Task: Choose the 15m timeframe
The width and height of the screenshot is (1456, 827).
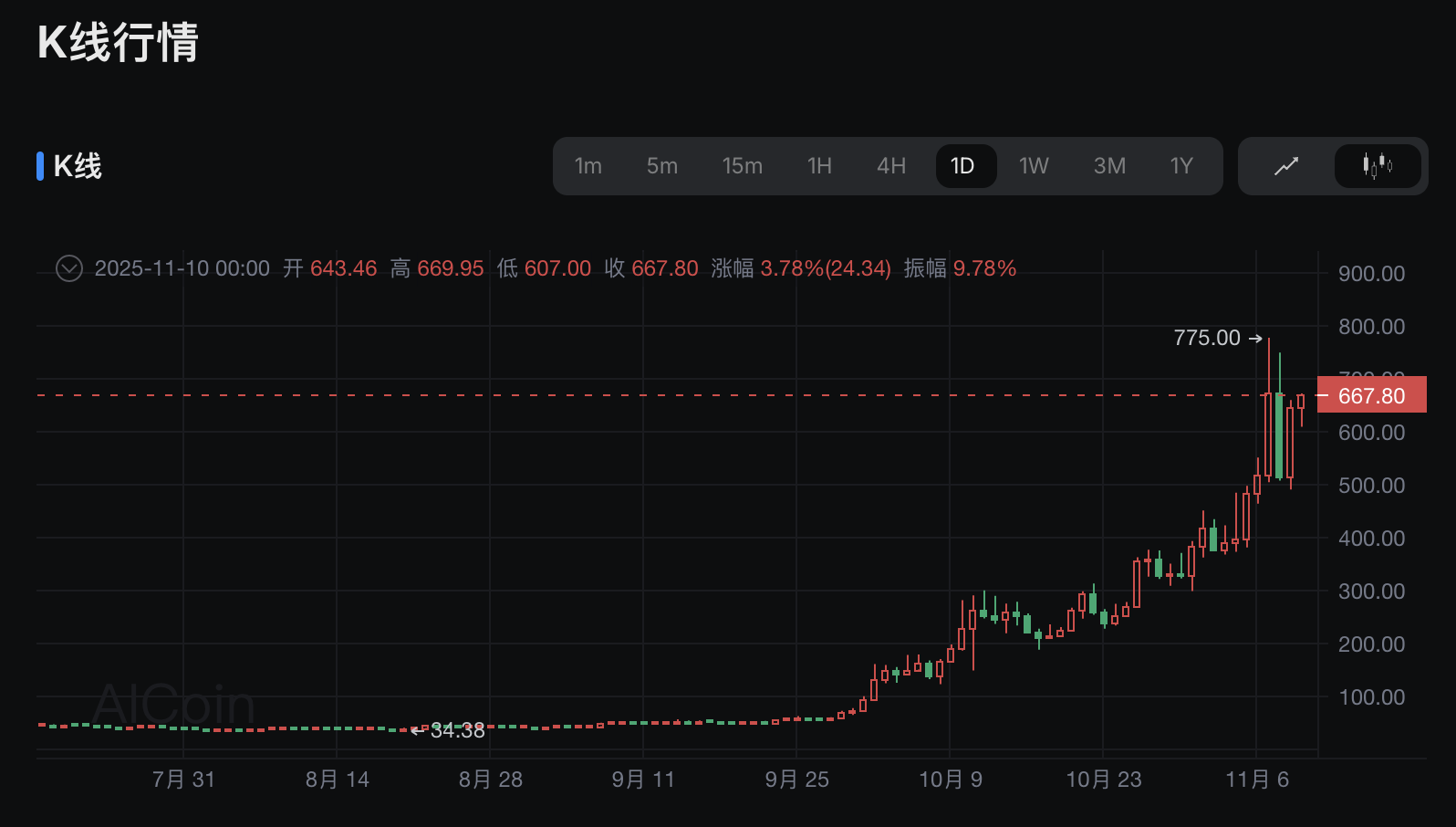Action: pyautogui.click(x=742, y=166)
